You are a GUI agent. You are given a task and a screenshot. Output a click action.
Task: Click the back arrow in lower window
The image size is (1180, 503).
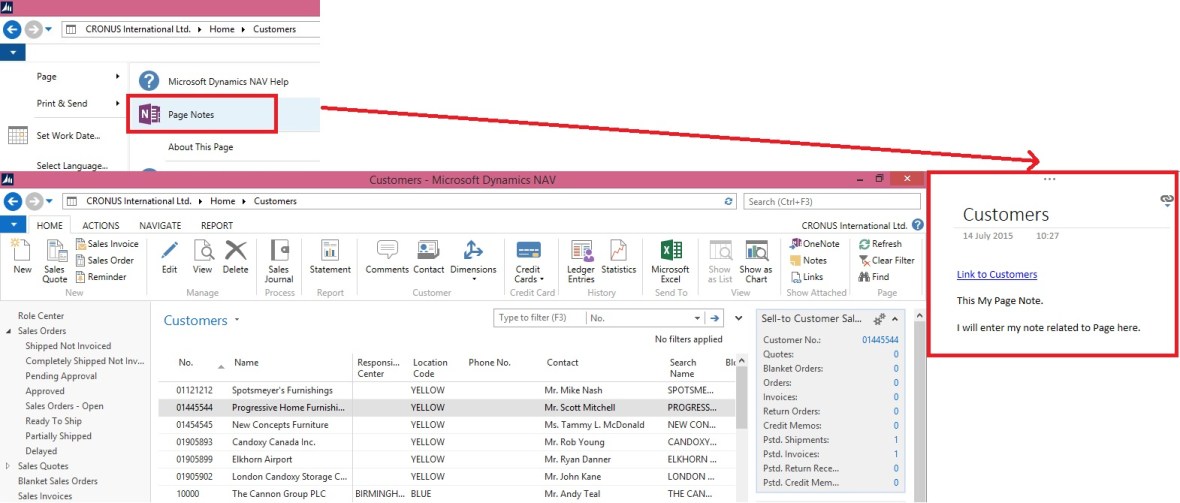pos(12,201)
